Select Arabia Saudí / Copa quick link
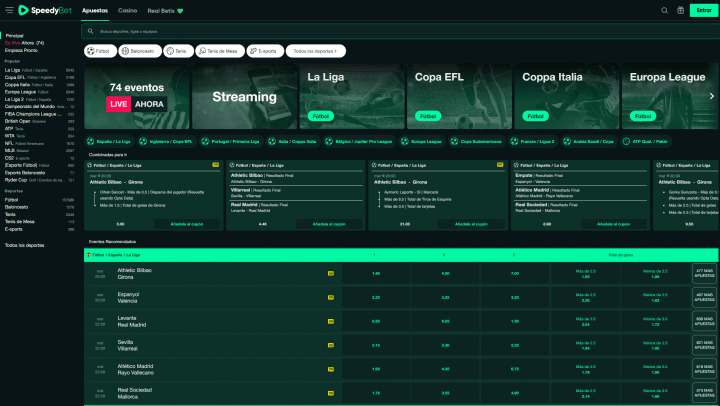This screenshot has height=406, width=720. pyautogui.click(x=589, y=141)
